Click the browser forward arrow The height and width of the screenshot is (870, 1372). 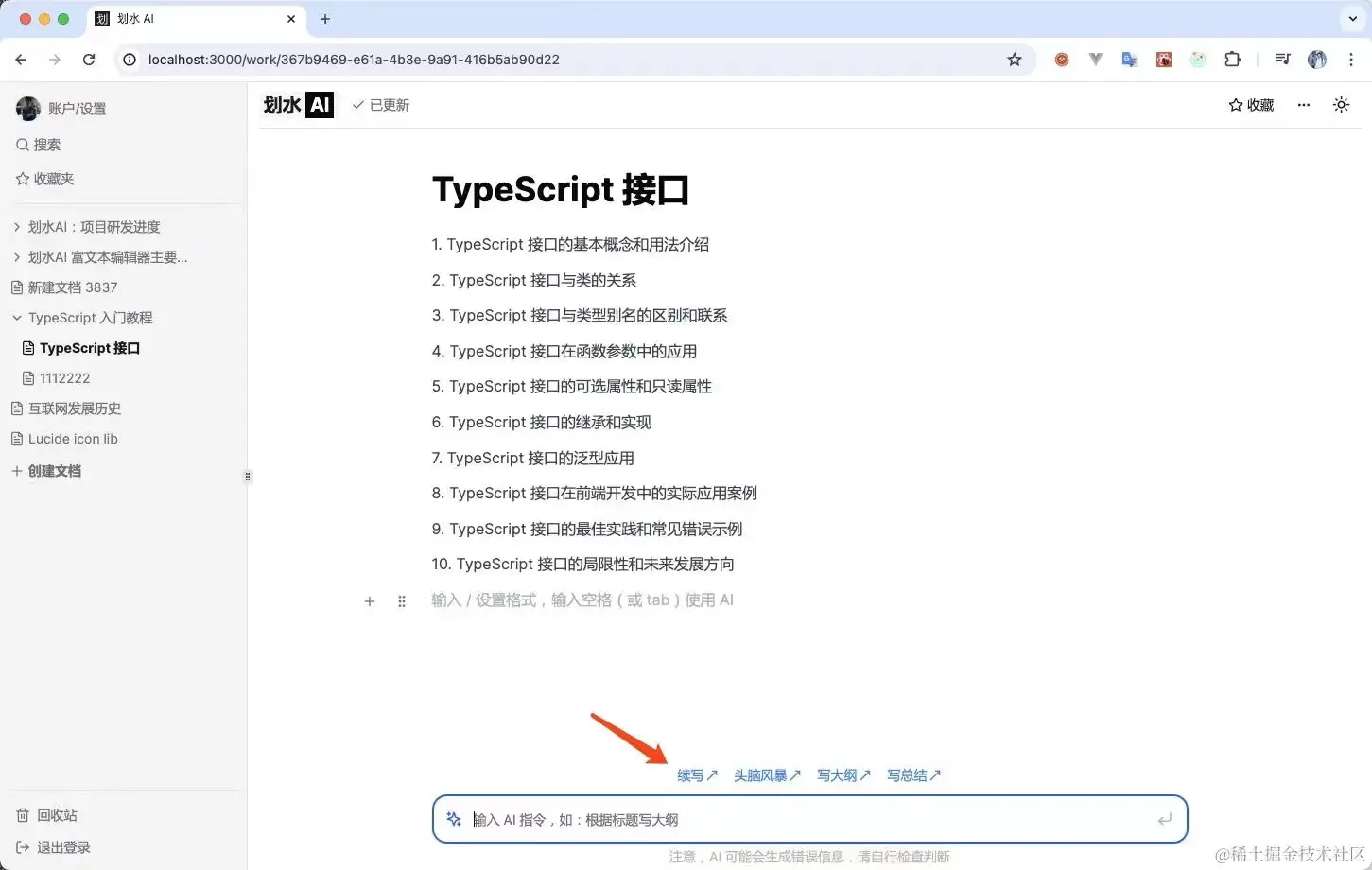[x=55, y=60]
